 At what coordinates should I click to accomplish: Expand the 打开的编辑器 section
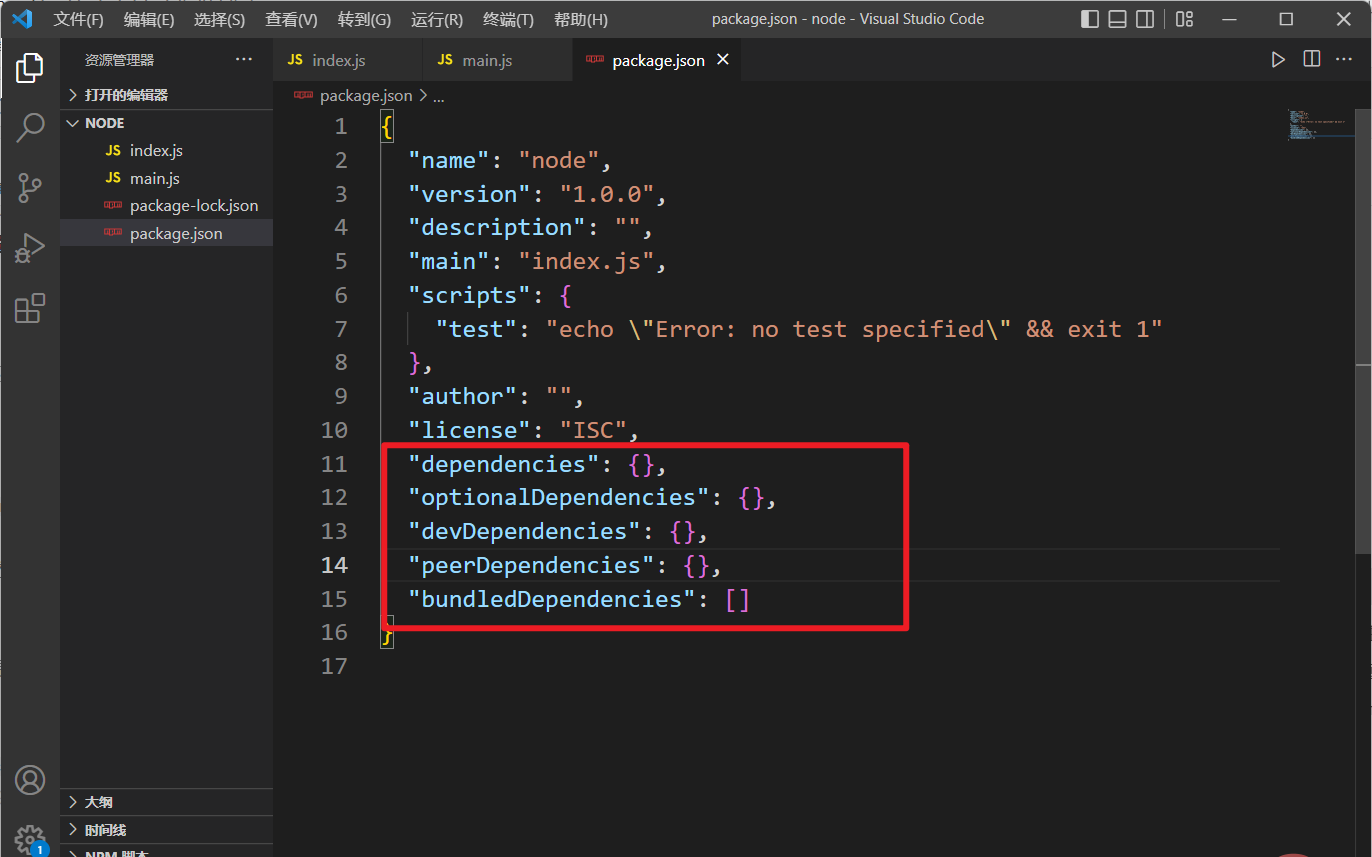pos(166,95)
